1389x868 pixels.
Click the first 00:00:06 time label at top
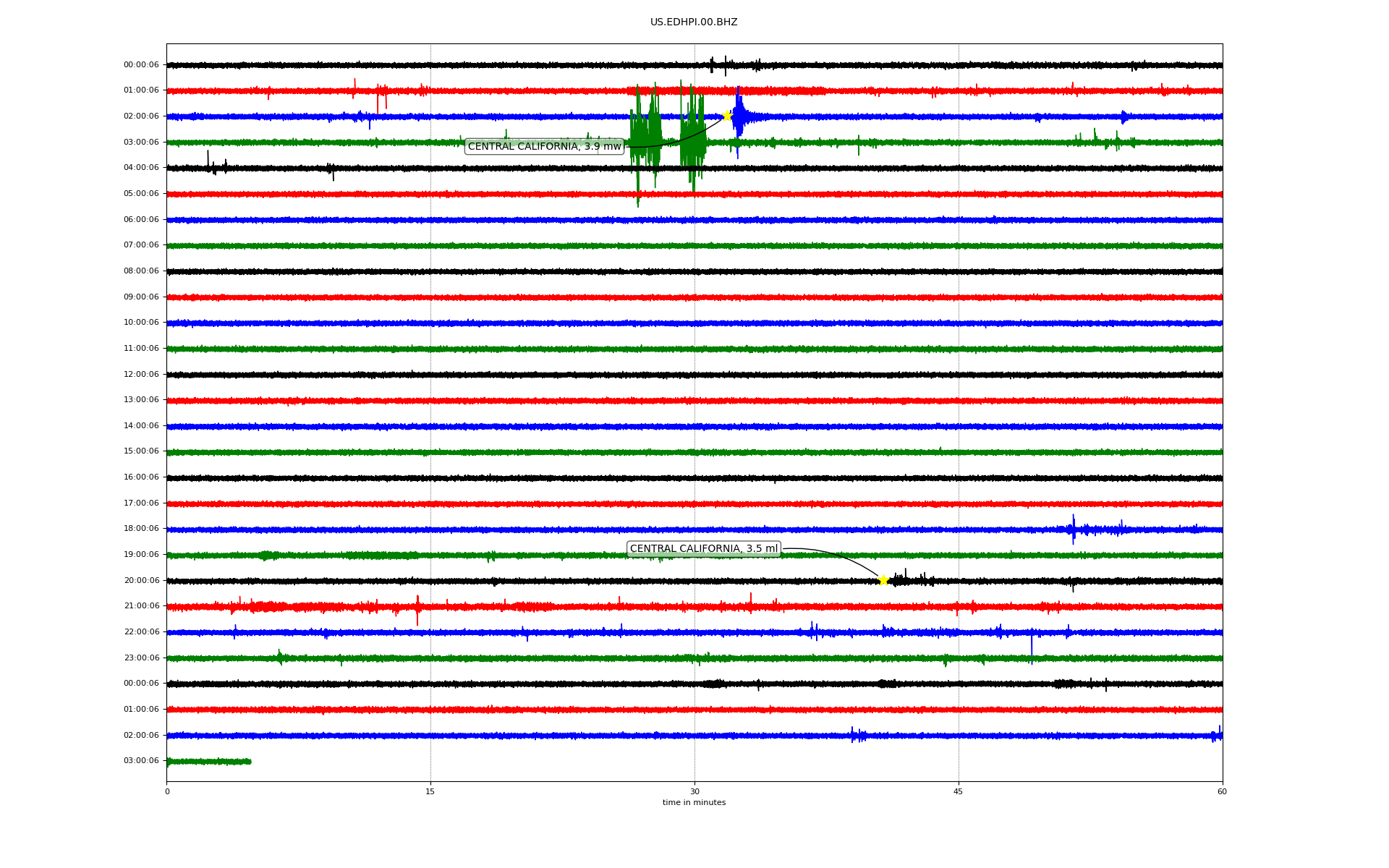[141, 65]
